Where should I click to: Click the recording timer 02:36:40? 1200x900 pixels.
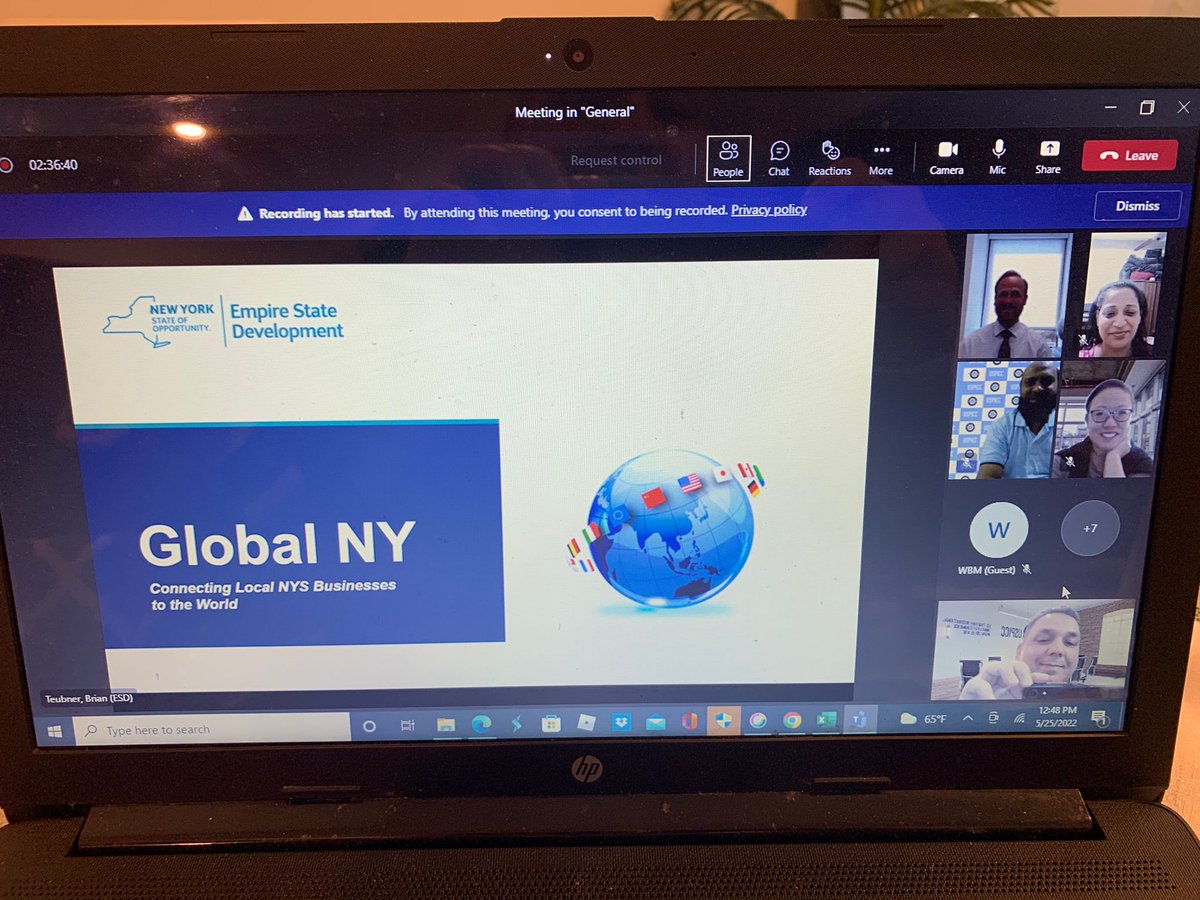53,165
